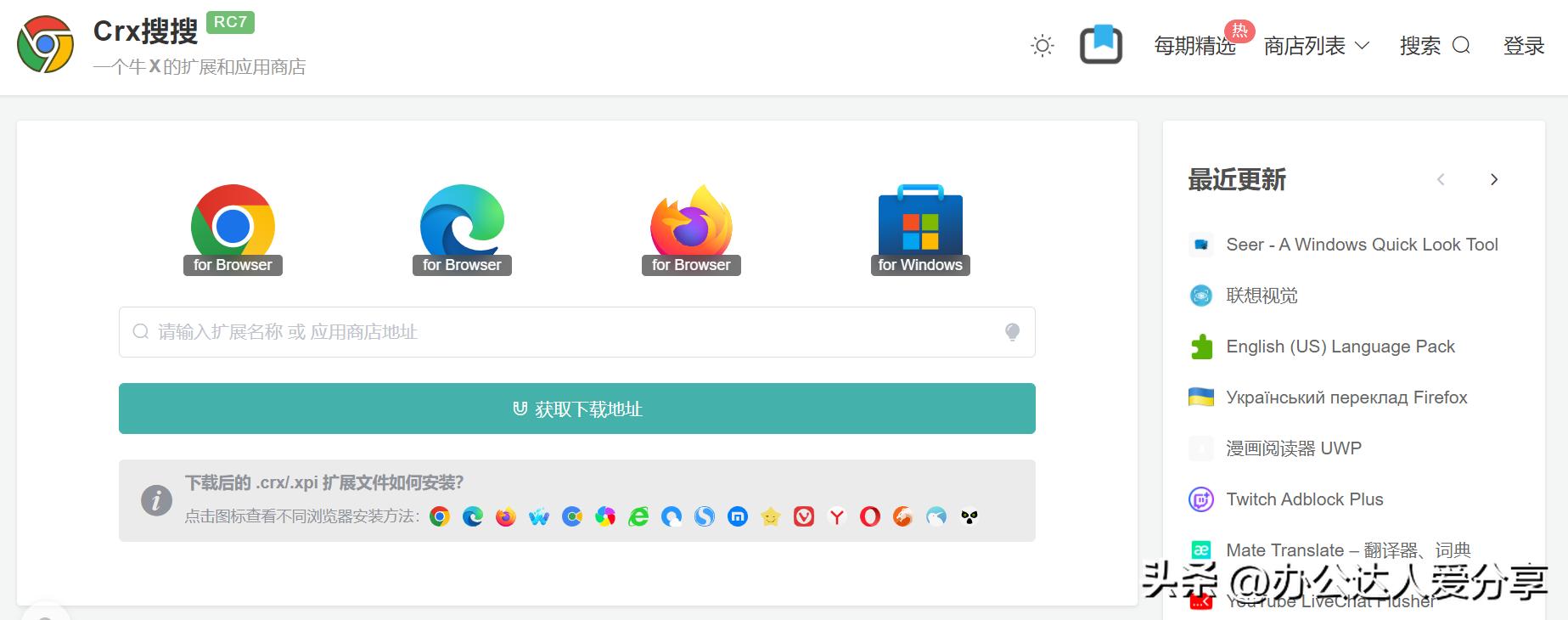
Task: Open the yellow star browser install icon
Action: tap(771, 516)
